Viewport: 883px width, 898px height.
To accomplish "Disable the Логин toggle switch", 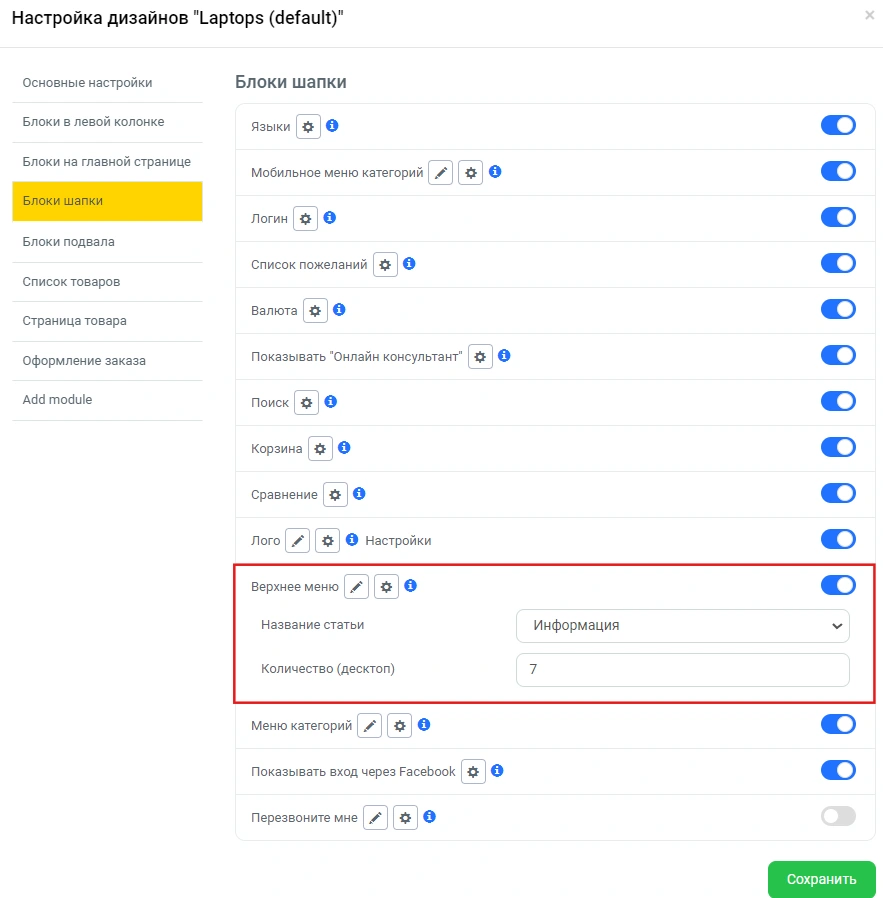I will [838, 217].
